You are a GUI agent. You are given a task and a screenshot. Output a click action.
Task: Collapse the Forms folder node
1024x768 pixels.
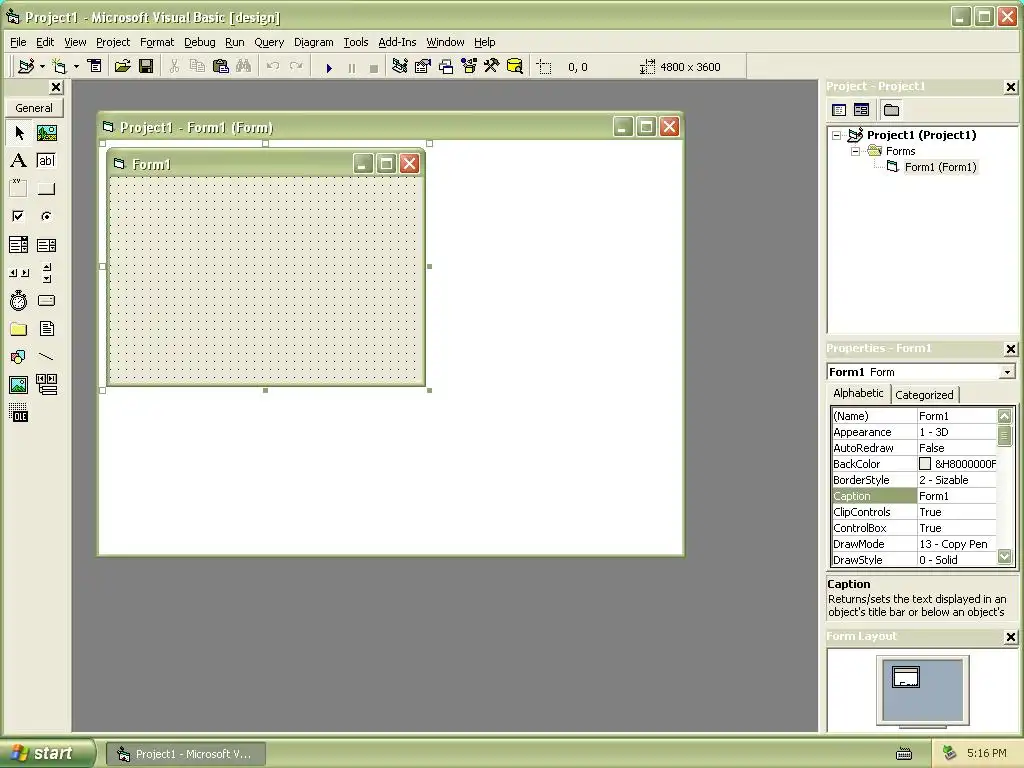pyautogui.click(x=855, y=152)
